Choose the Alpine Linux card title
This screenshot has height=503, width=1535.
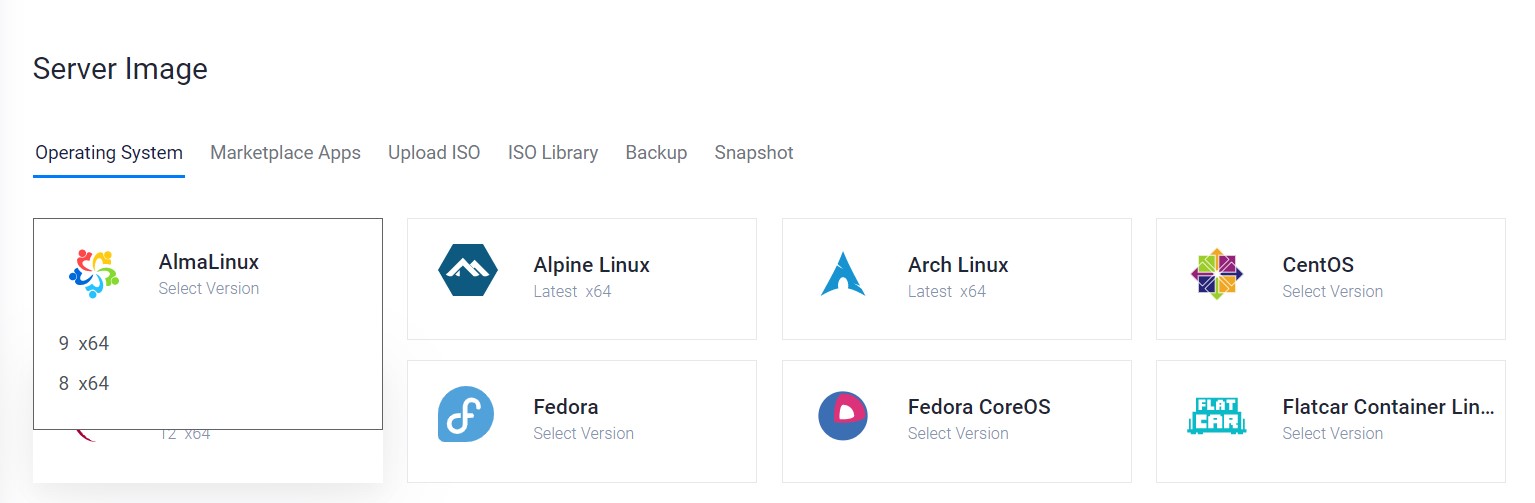(592, 265)
